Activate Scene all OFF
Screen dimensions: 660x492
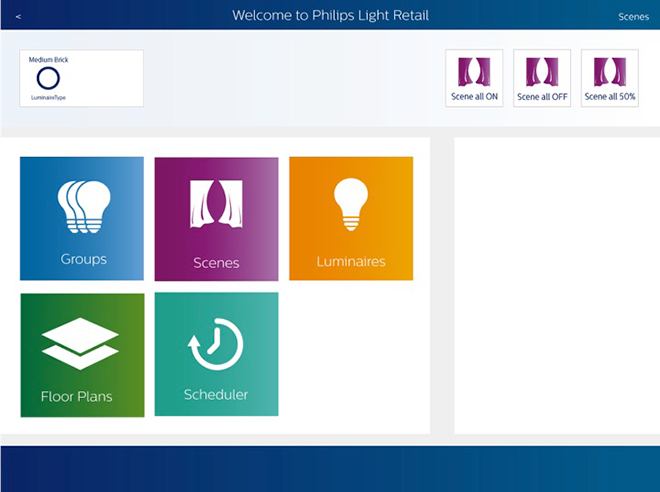click(x=542, y=78)
